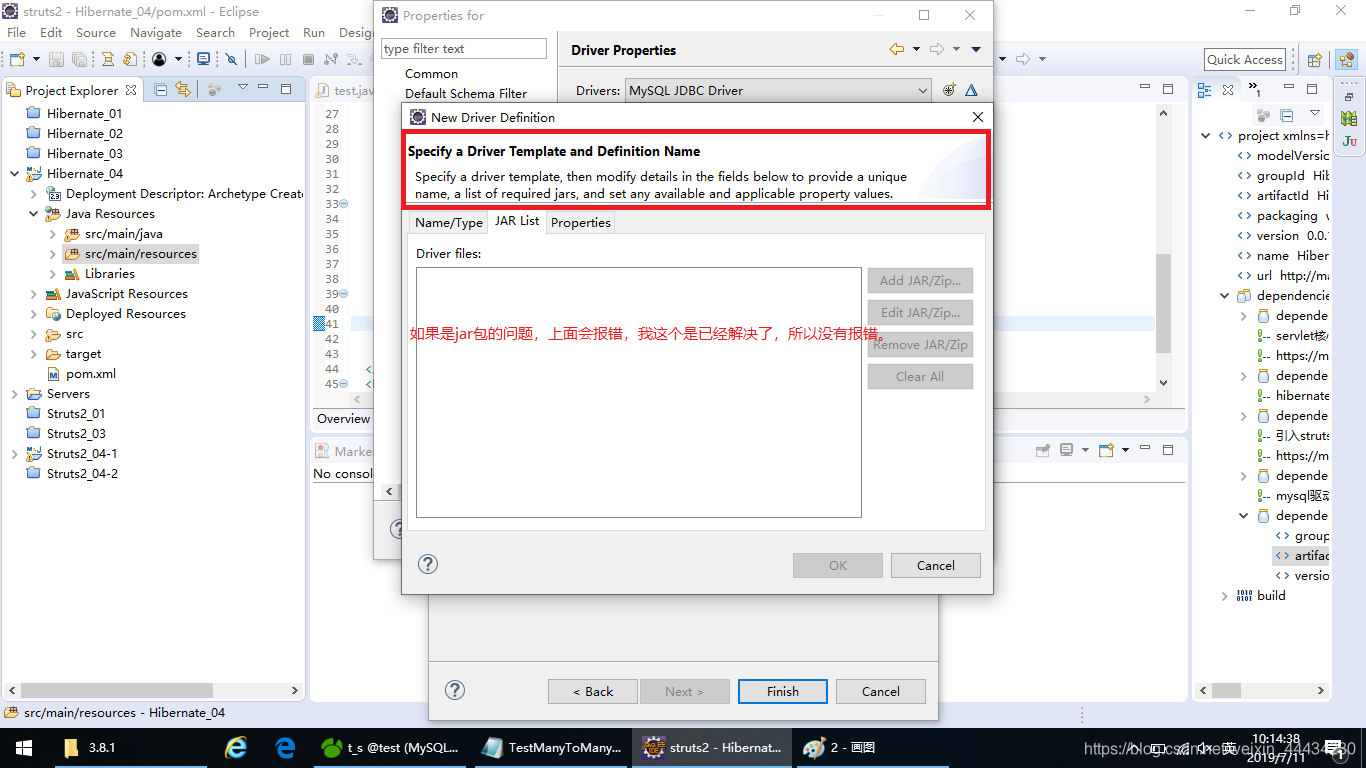1366x768 pixels.
Task: Click the back arrow in Driver Properties header
Action: pos(897,49)
